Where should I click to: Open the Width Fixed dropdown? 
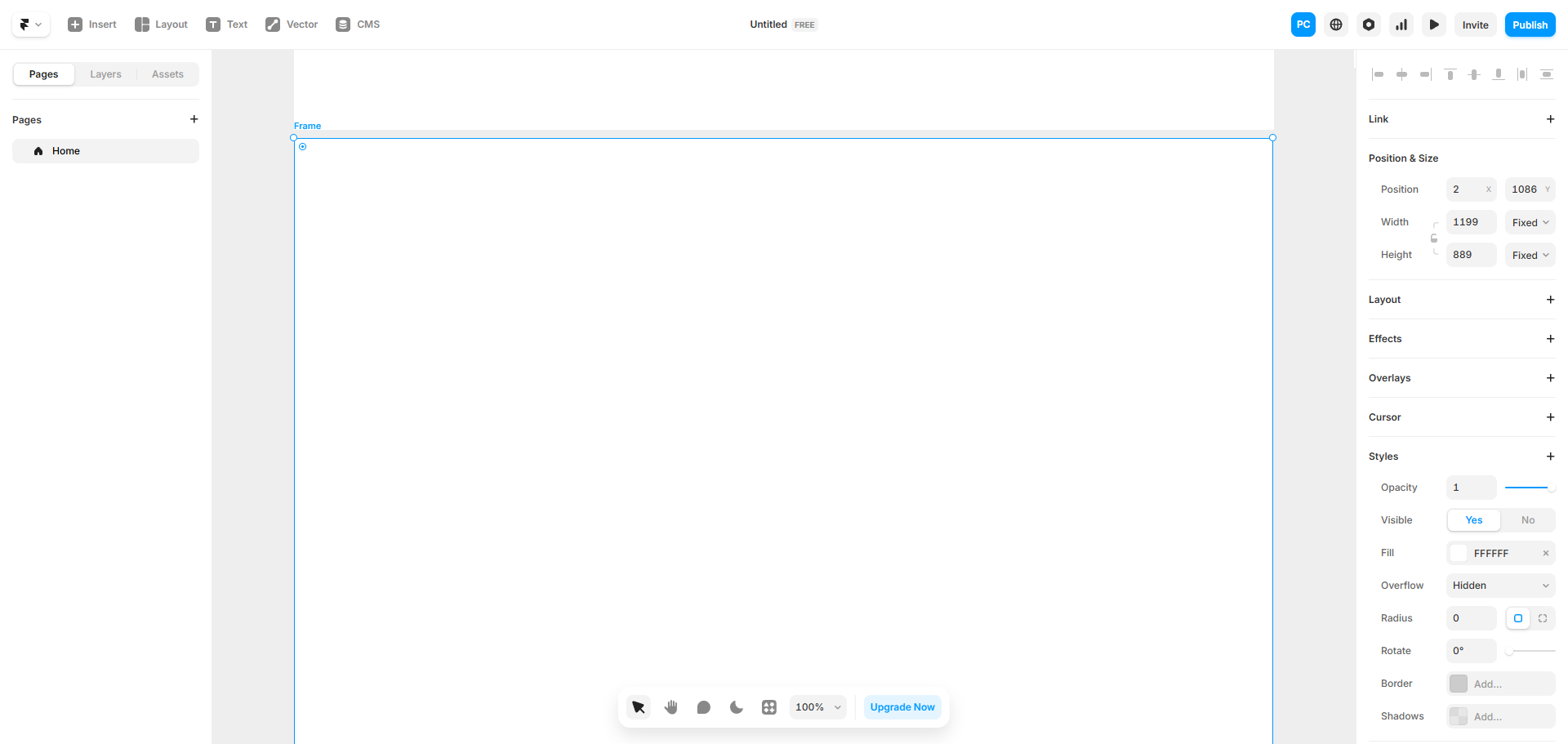(1529, 221)
